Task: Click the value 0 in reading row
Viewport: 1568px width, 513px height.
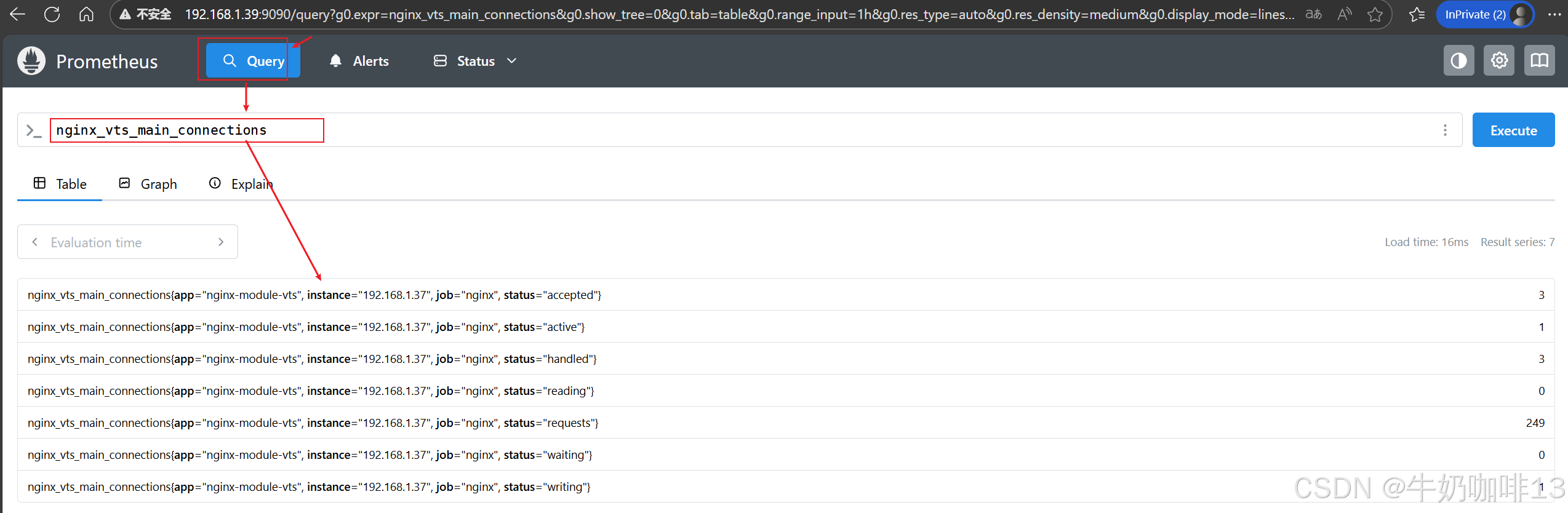Action: pyautogui.click(x=1542, y=391)
